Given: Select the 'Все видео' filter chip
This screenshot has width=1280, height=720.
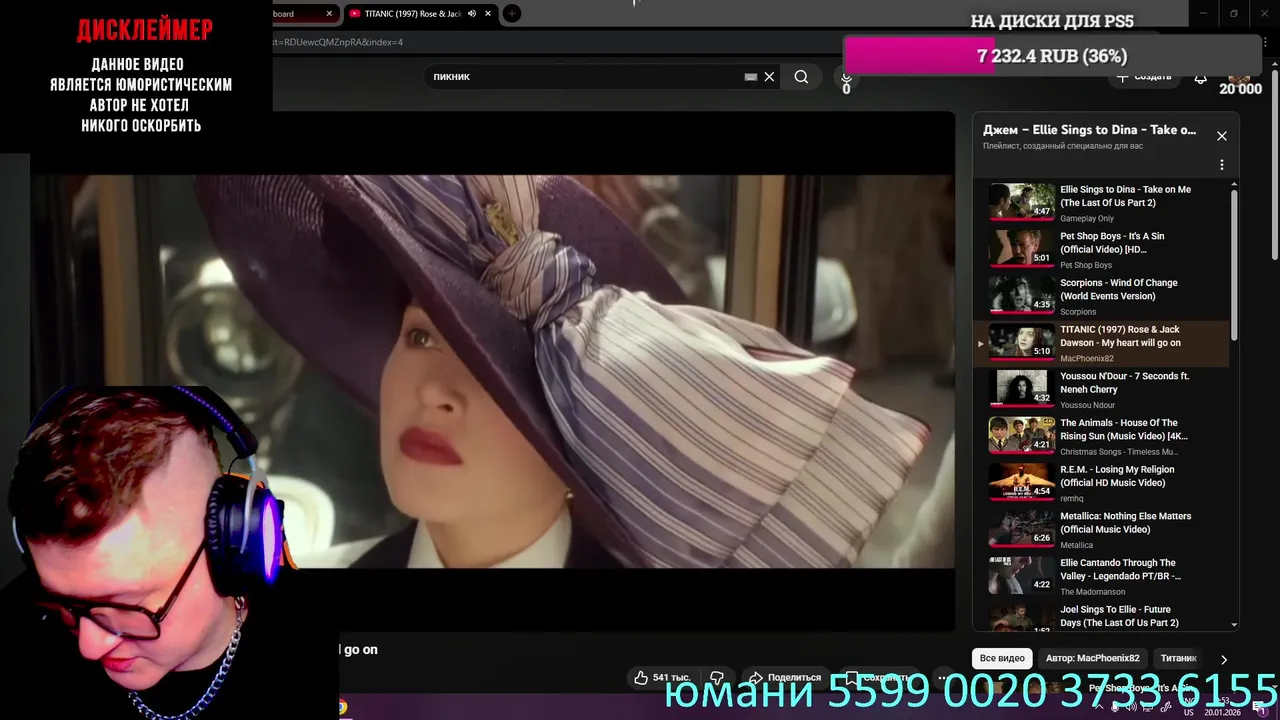Looking at the screenshot, I should (1002, 658).
